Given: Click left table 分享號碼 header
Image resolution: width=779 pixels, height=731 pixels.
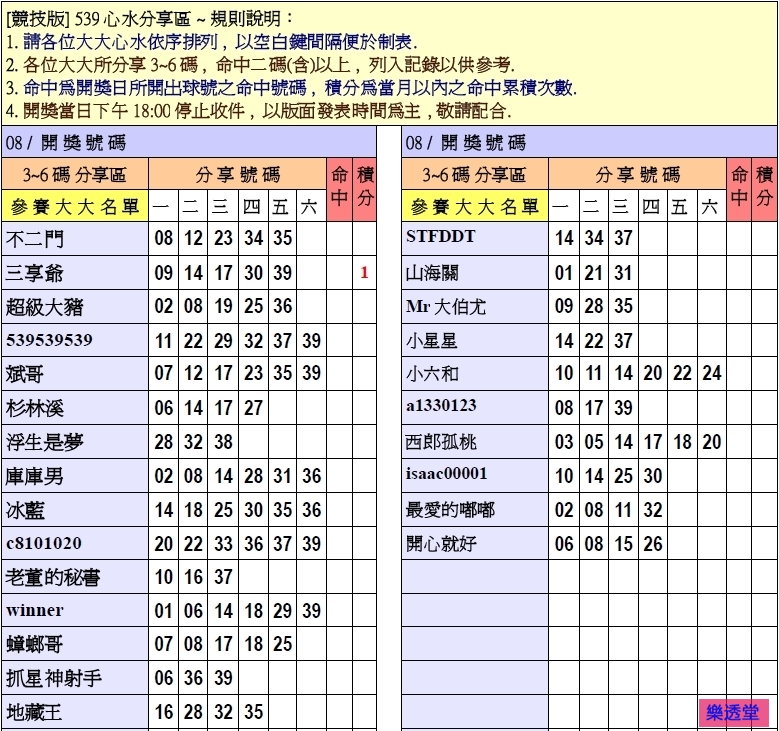Looking at the screenshot, I should pyautogui.click(x=237, y=174).
